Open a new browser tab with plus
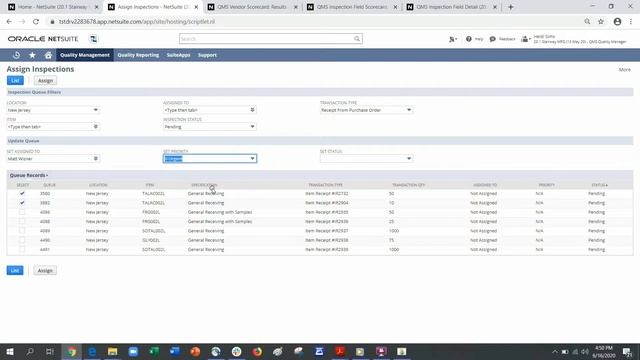This screenshot has width=640, height=360. click(511, 7)
